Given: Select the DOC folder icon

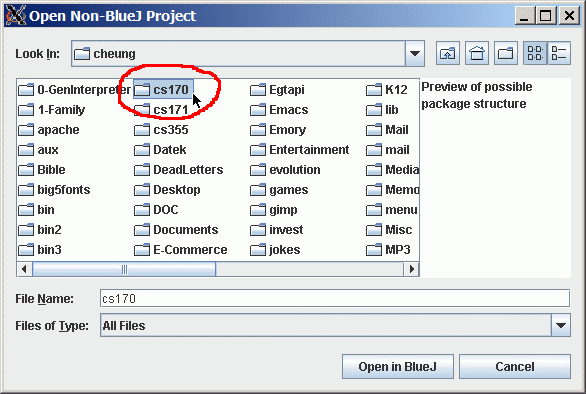Looking at the screenshot, I should click(142, 210).
